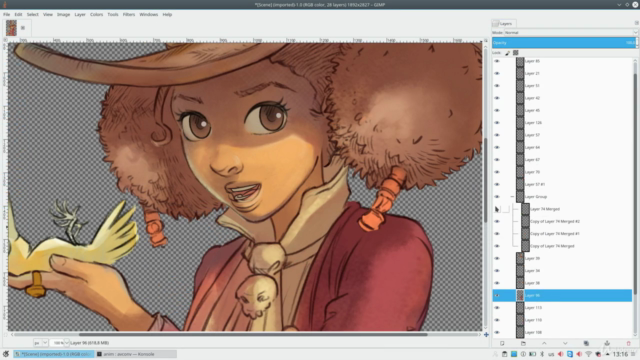Open the layer Mode dropdown
Screen dimensions: 640x360
click(571, 33)
